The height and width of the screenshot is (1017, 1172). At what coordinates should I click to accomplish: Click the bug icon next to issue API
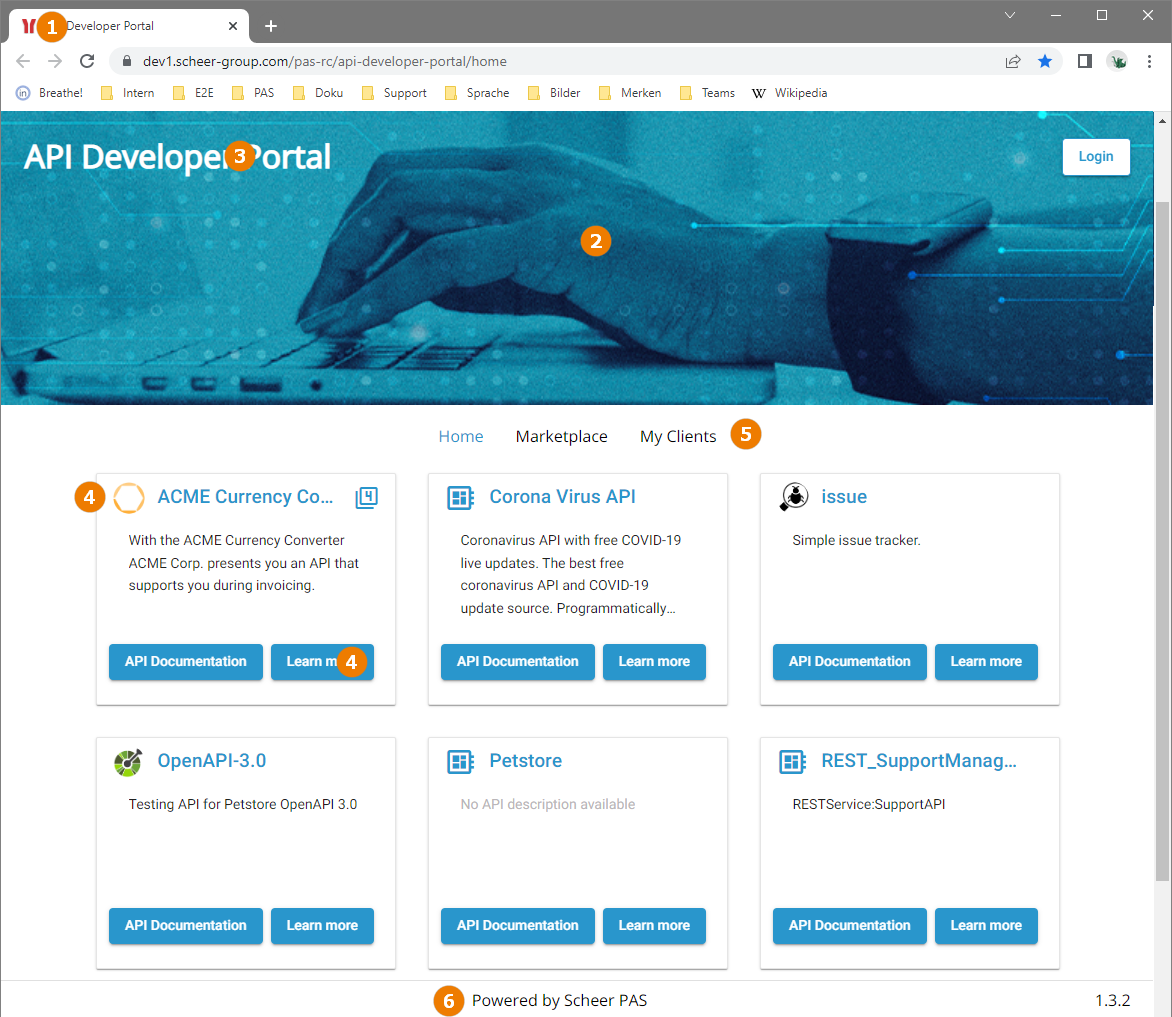pos(792,496)
